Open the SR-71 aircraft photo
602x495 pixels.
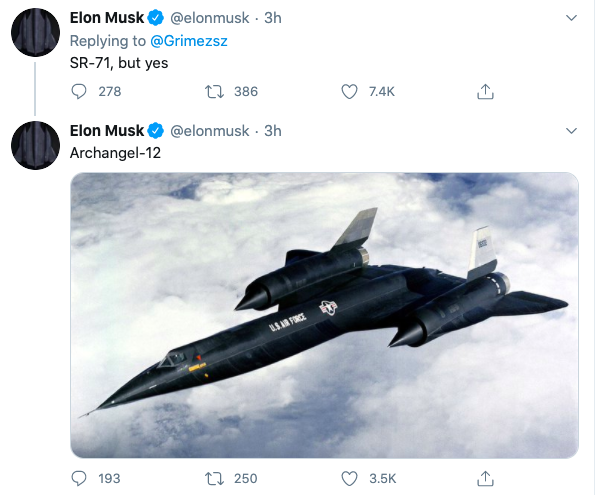(325, 315)
